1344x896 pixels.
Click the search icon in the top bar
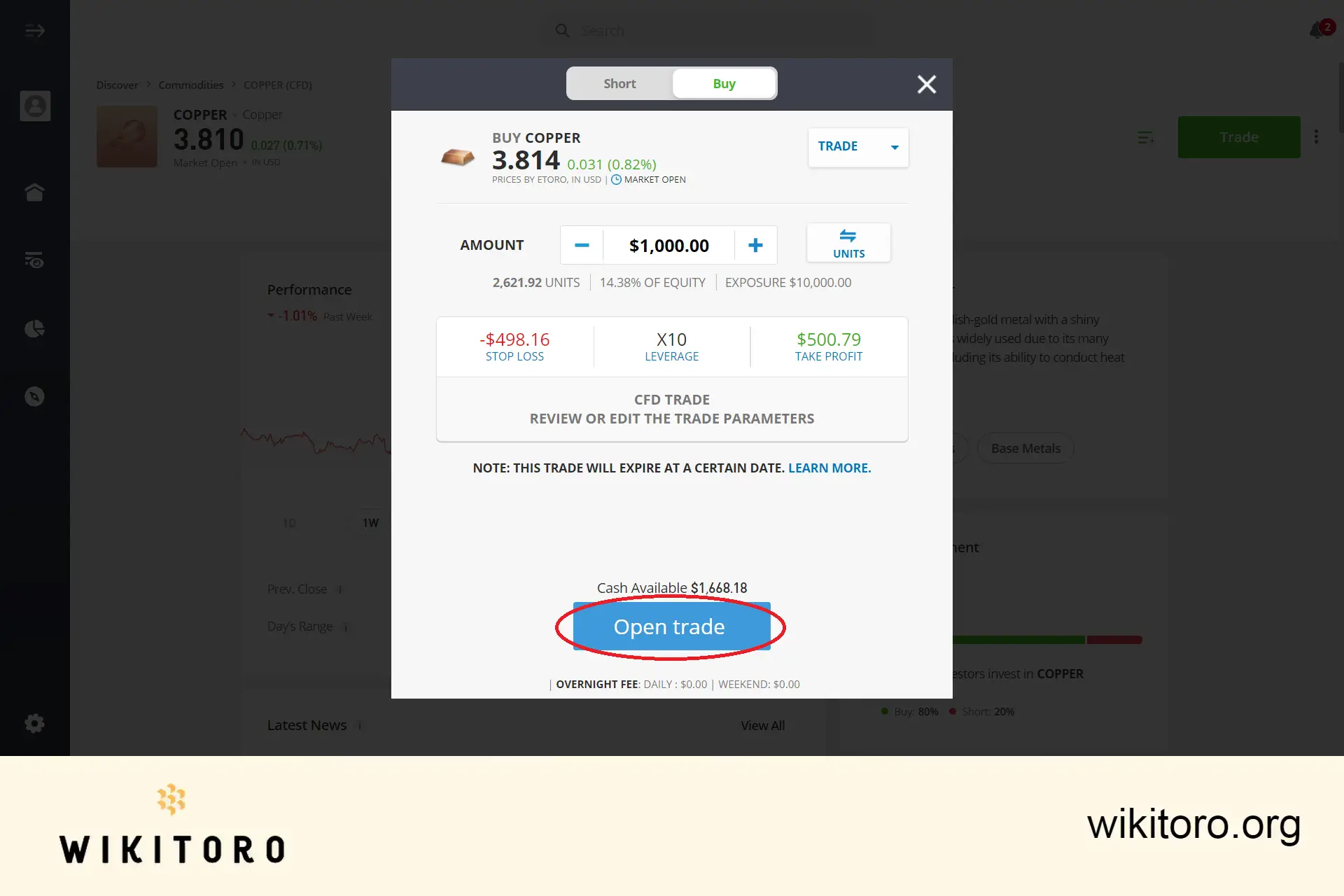click(562, 30)
